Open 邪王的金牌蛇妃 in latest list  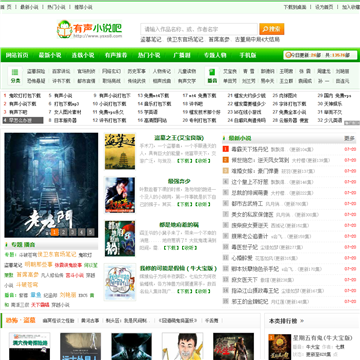(x=250, y=301)
